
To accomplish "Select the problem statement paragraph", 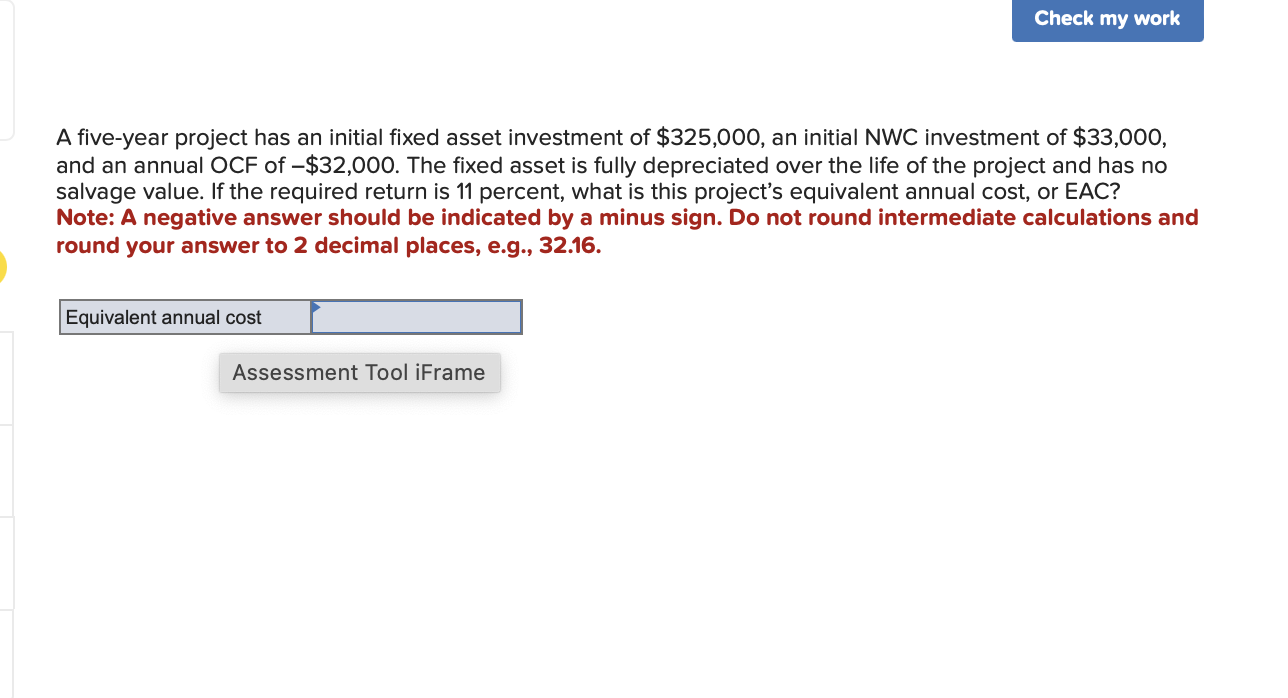I will point(600,164).
